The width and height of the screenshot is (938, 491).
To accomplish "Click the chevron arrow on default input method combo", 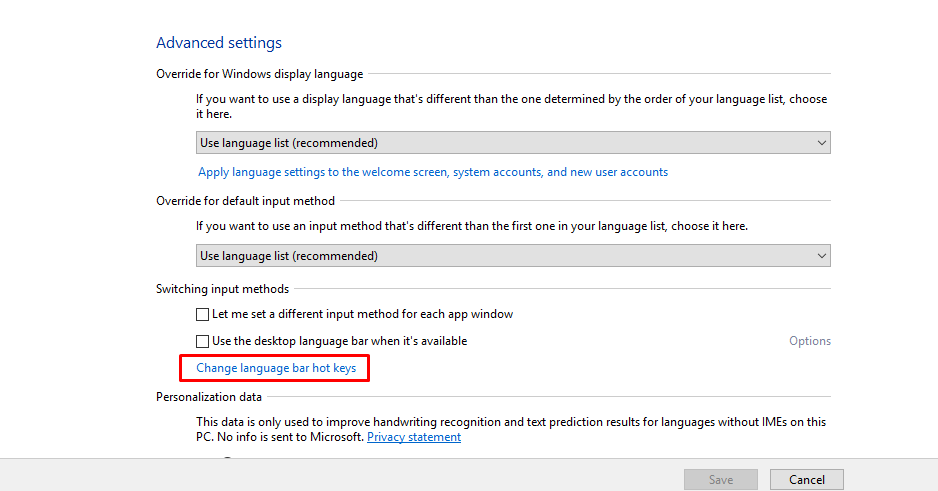I will [821, 256].
